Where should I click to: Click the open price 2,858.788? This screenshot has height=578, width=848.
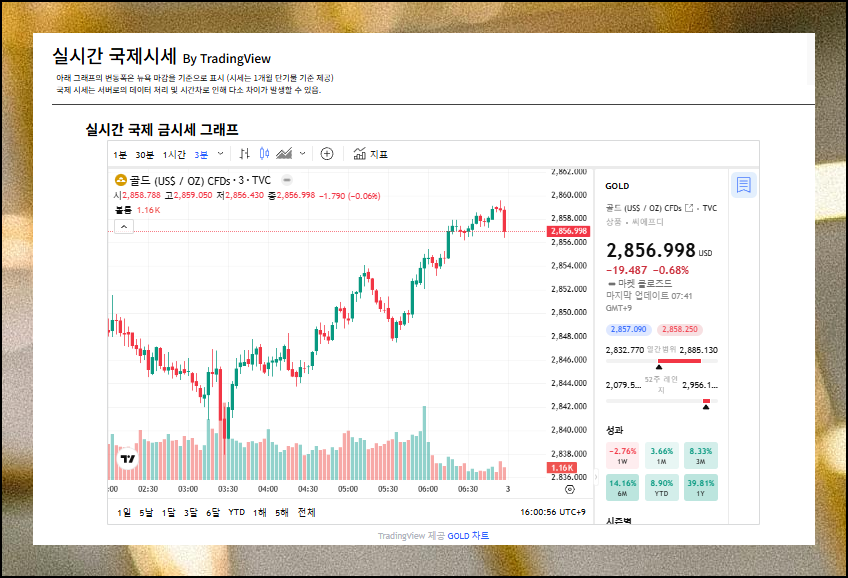(x=141, y=195)
